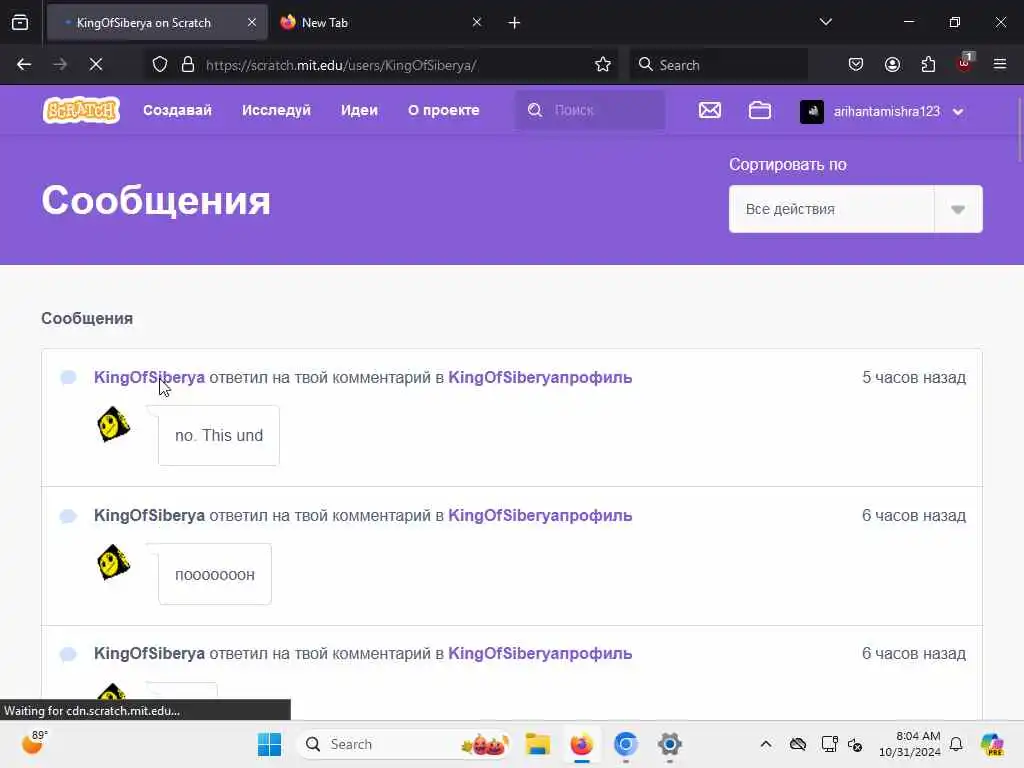
Task: Bookmark this page with the star
Action: 603,65
